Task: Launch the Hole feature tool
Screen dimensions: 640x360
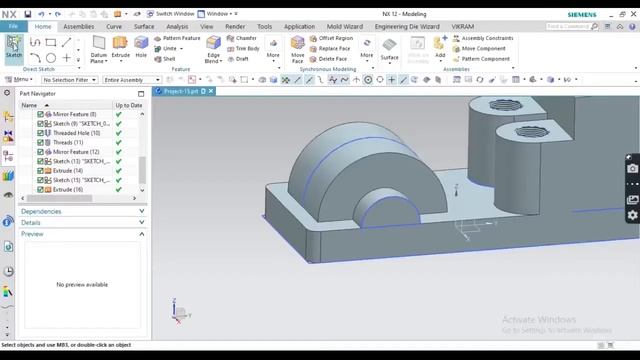Action: [x=141, y=47]
